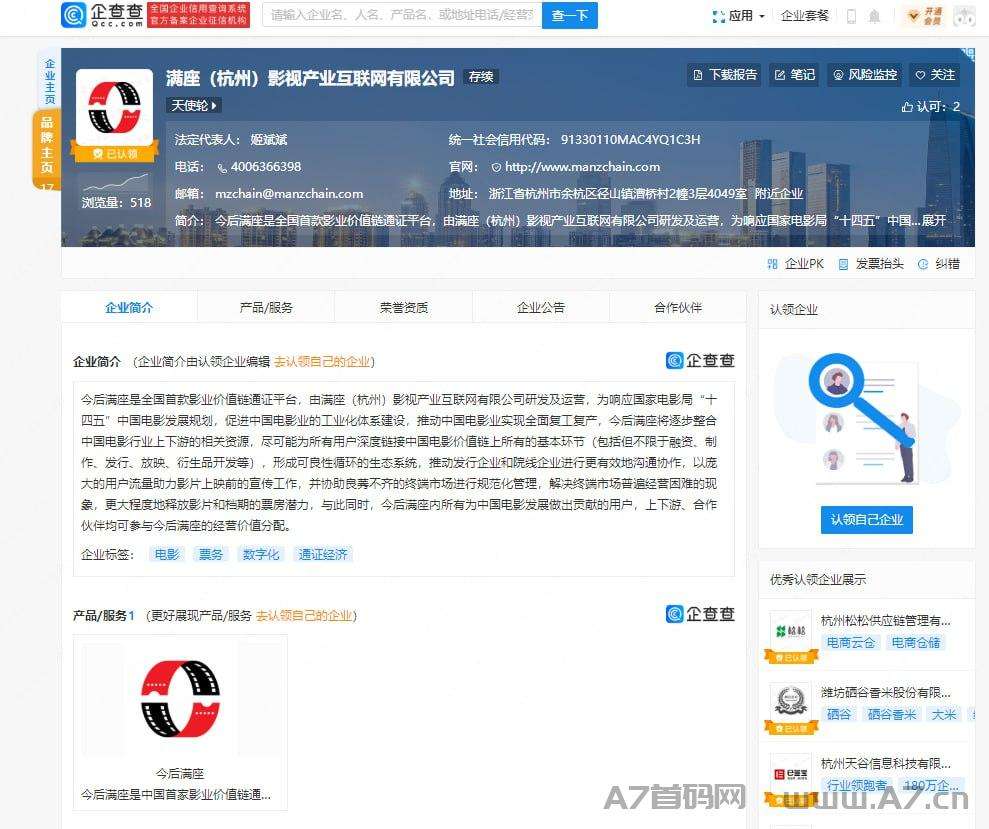989x829 pixels.
Task: Click the 电商仓储 tag
Action: coord(915,643)
